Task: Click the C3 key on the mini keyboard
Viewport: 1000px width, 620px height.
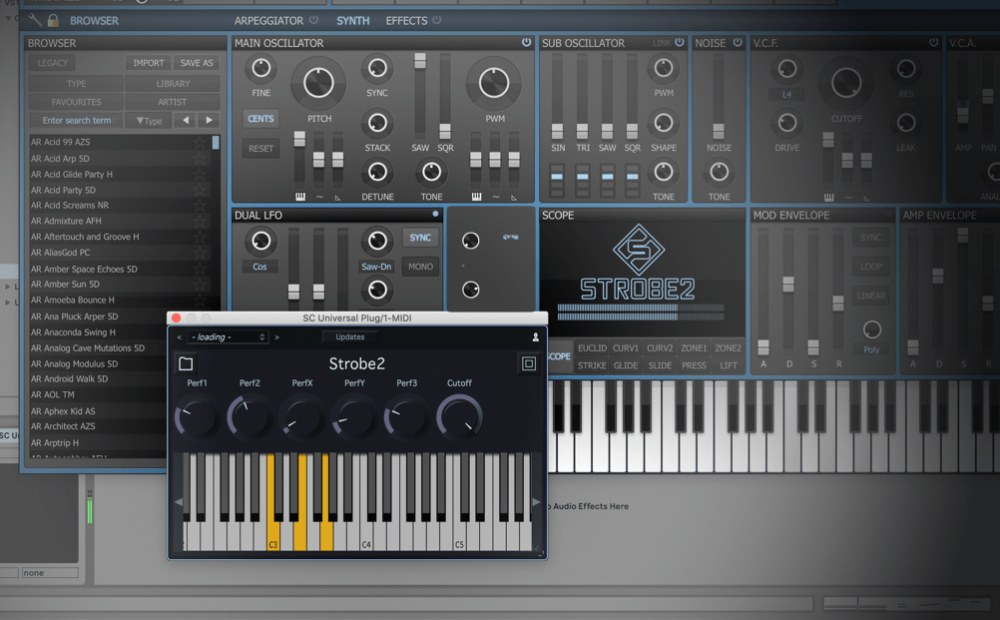Action: (x=273, y=501)
